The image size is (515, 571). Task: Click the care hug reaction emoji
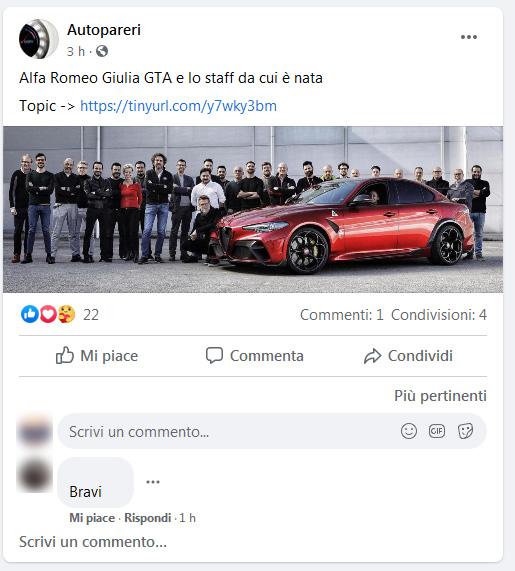(x=66, y=314)
